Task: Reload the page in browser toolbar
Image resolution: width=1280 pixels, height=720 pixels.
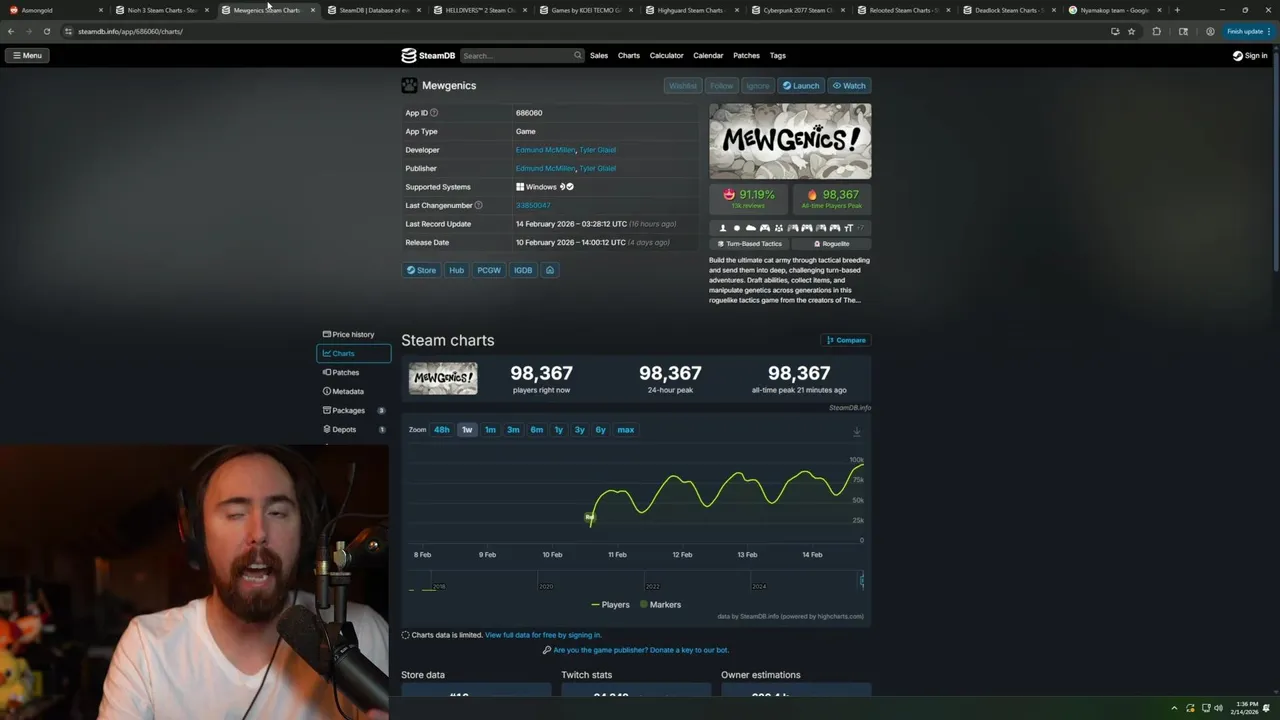Action: click(x=46, y=31)
